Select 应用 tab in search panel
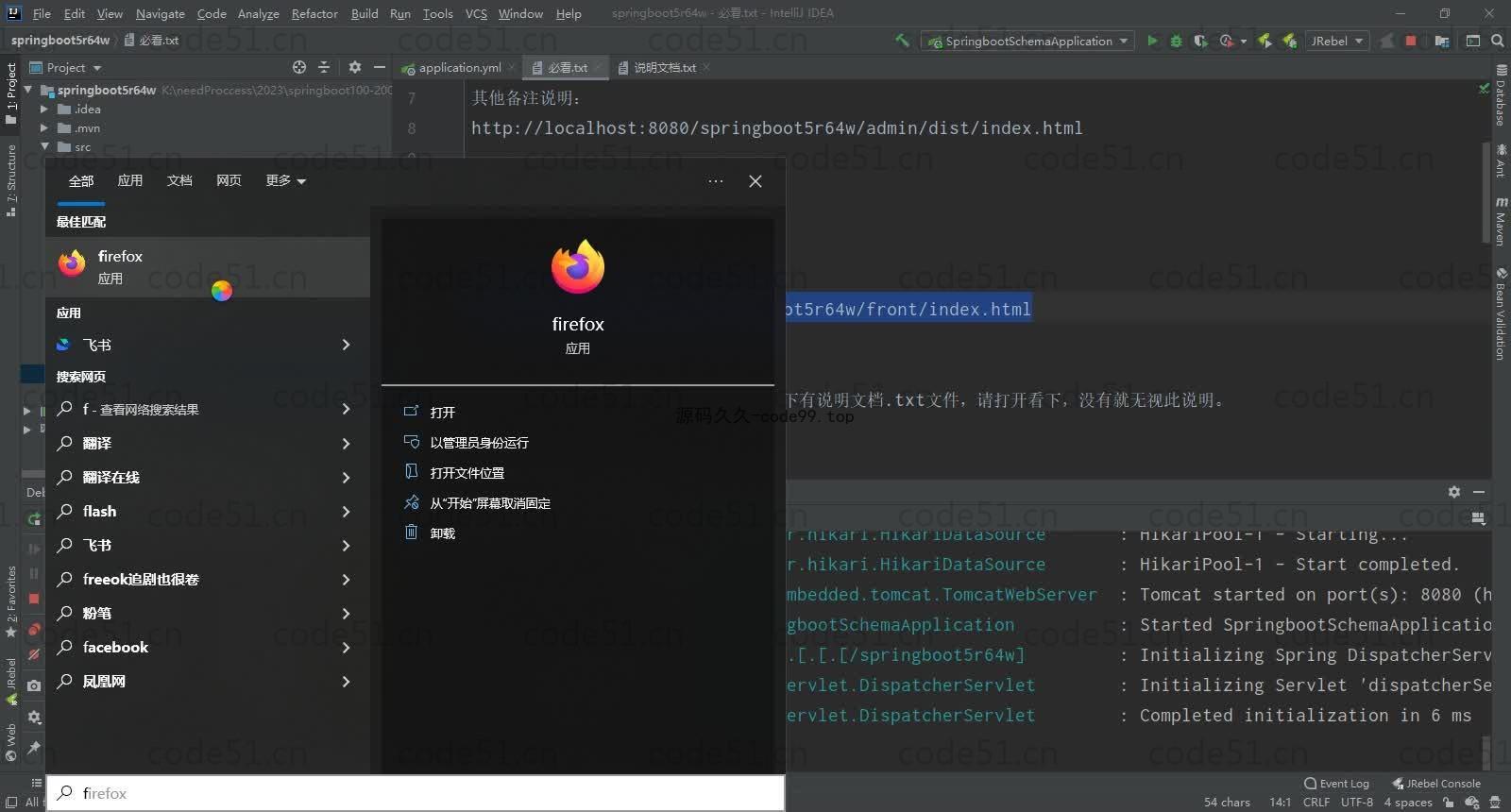This screenshot has height=812, width=1511. point(130,180)
